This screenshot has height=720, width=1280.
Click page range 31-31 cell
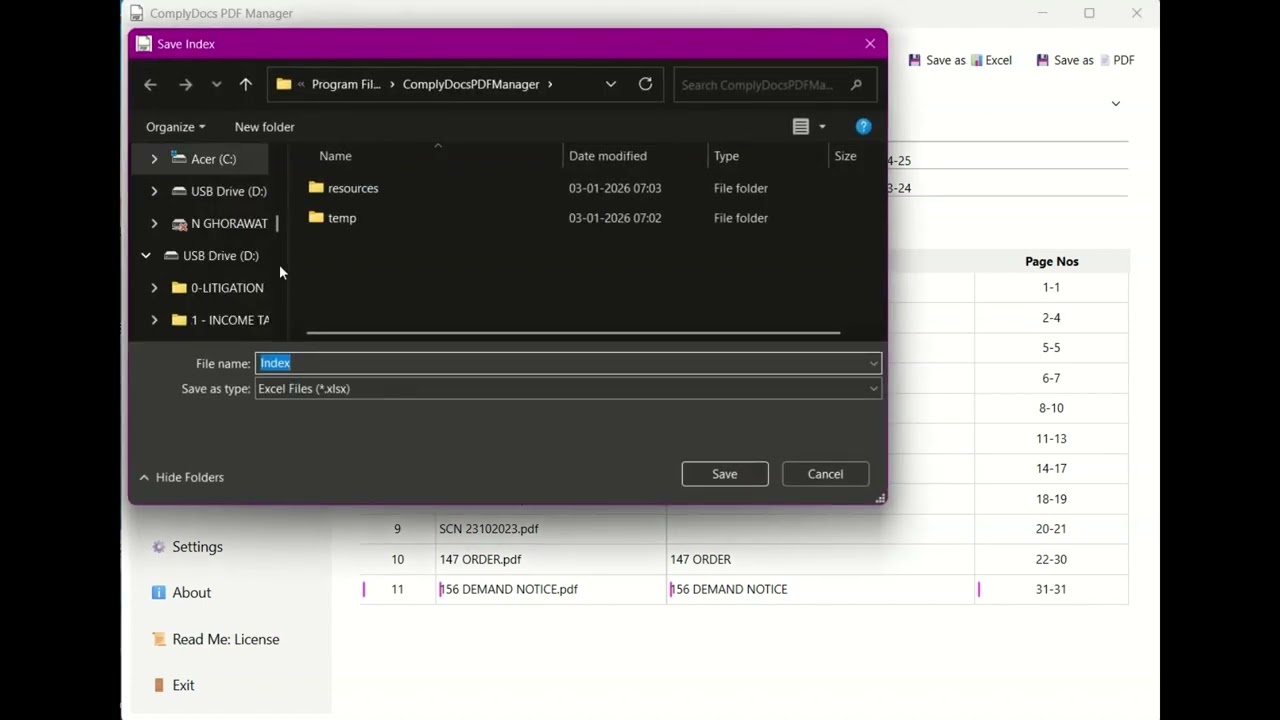click(x=1051, y=589)
